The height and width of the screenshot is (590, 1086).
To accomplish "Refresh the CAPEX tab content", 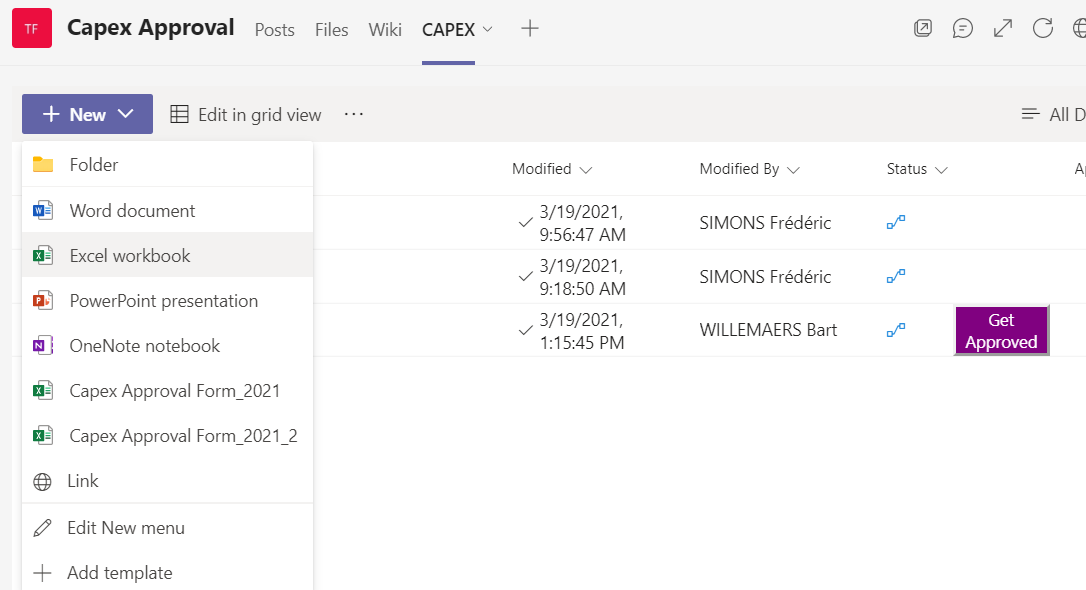I will tap(1042, 28).
